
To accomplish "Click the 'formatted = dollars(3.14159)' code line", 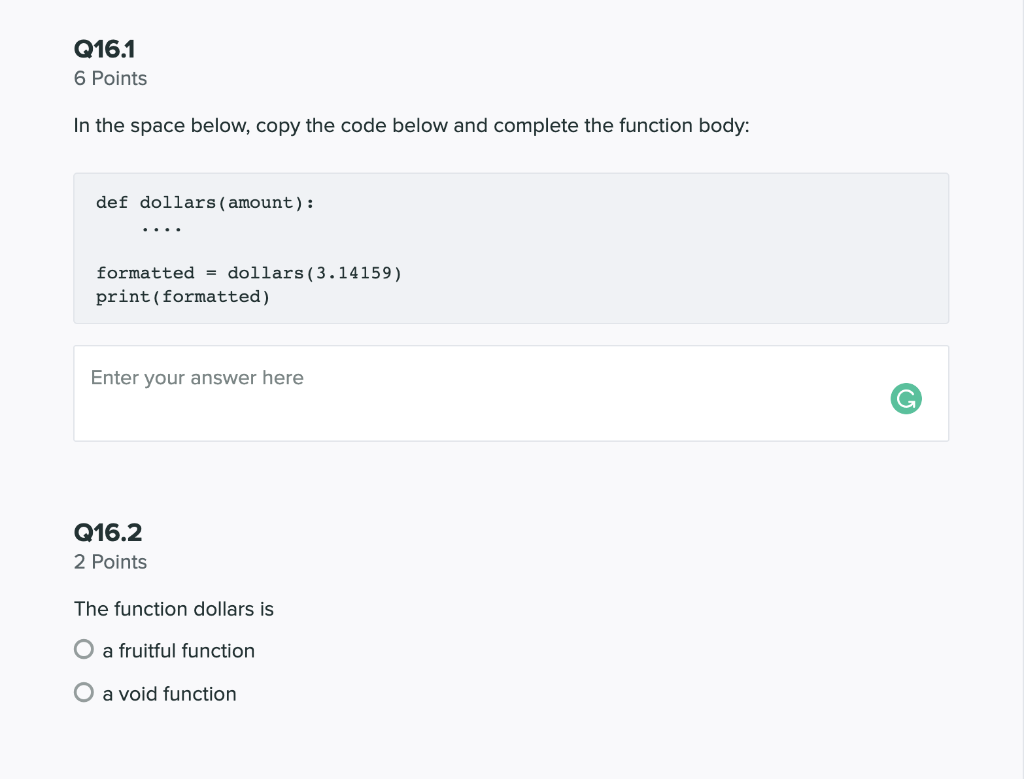I will pos(249,272).
